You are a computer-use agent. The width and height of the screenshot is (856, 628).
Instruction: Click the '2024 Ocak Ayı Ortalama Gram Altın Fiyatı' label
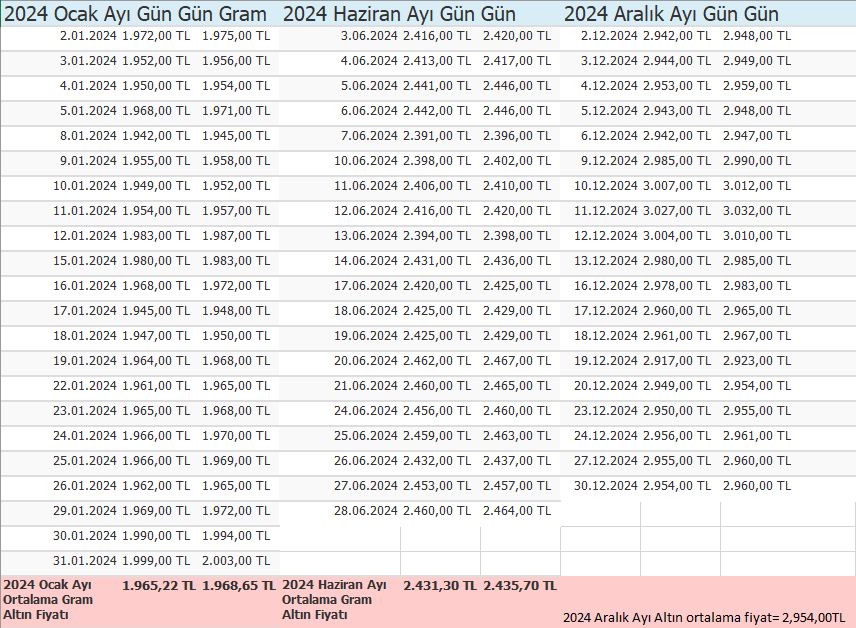48,600
